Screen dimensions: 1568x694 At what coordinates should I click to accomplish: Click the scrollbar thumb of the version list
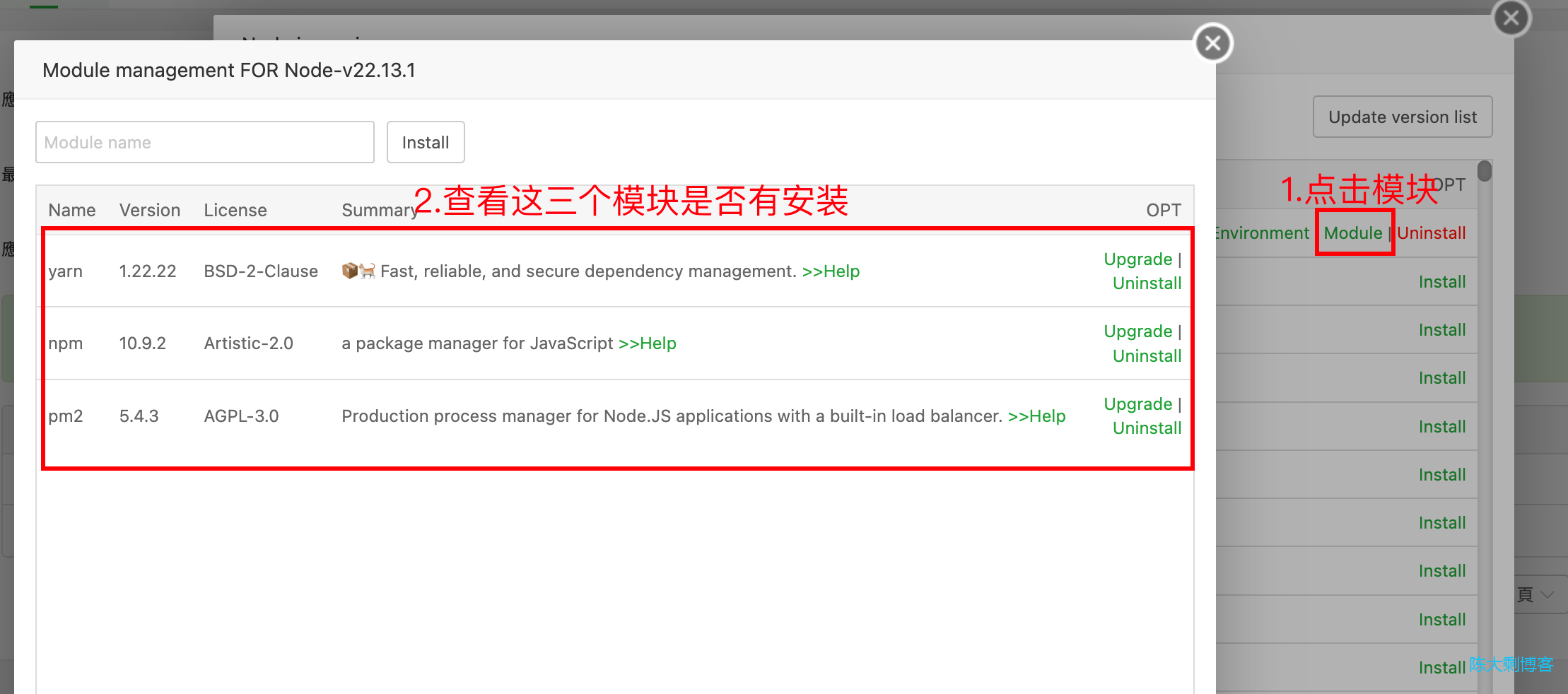point(1485,171)
